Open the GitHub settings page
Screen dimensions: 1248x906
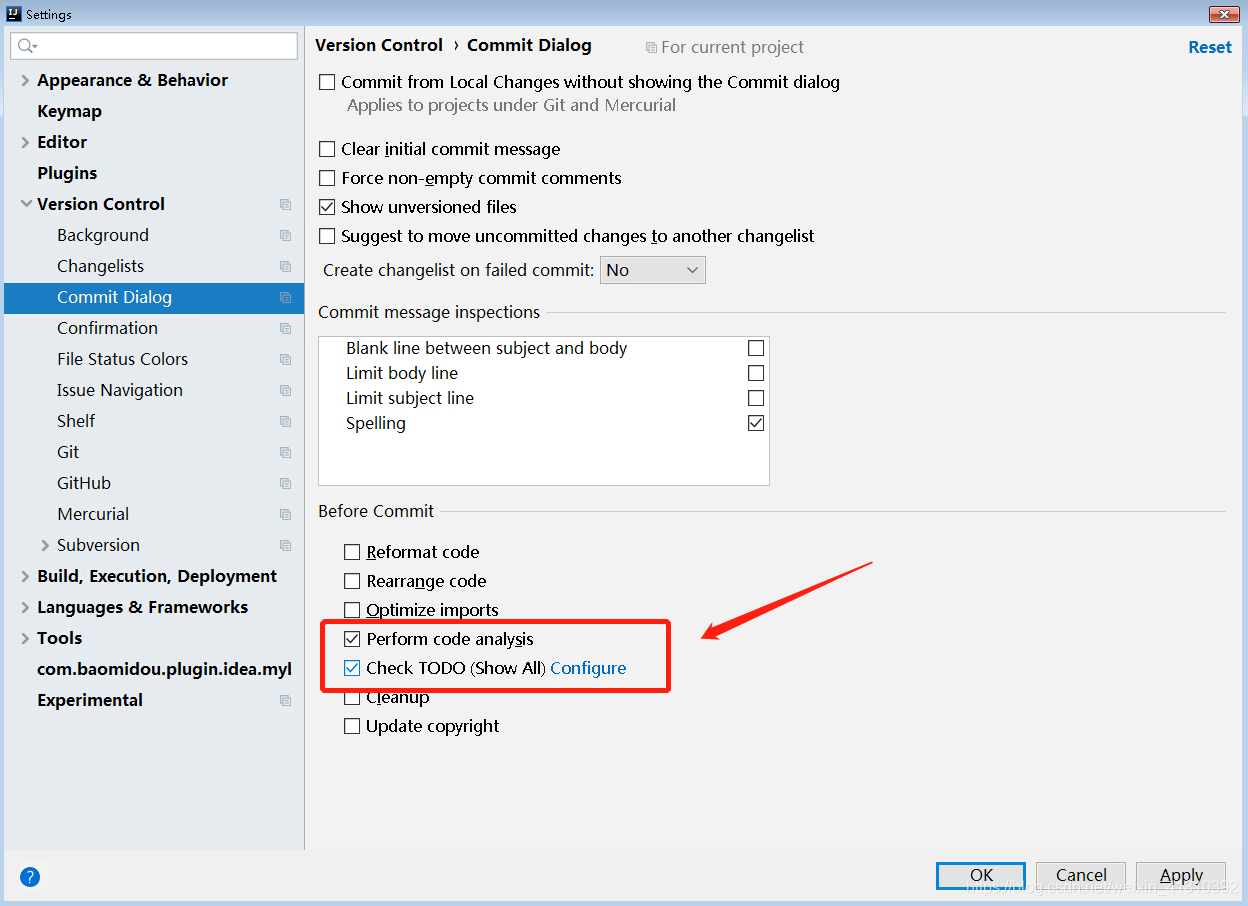point(82,483)
